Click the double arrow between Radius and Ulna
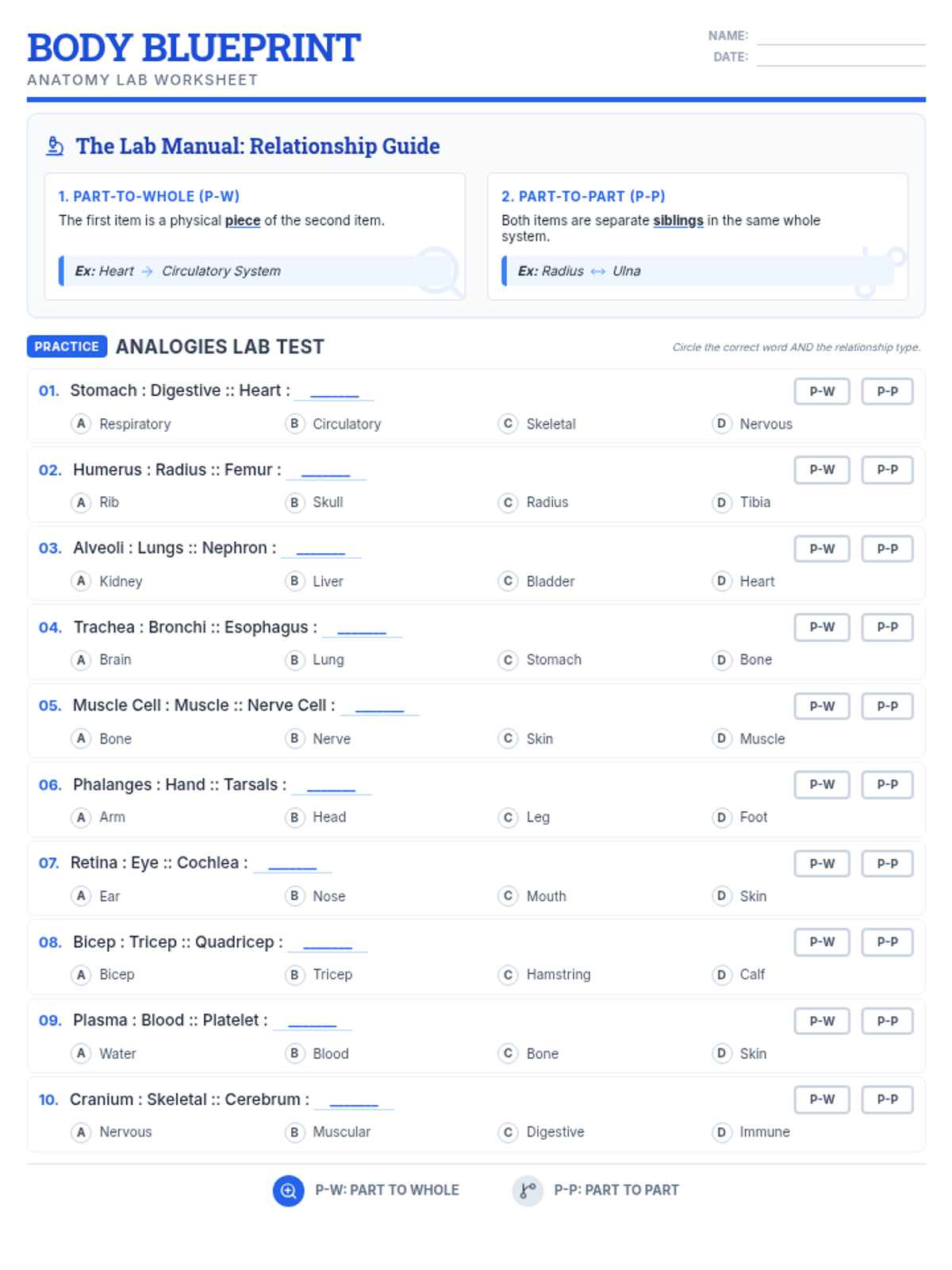This screenshot has height=1270, width=952. (x=598, y=271)
